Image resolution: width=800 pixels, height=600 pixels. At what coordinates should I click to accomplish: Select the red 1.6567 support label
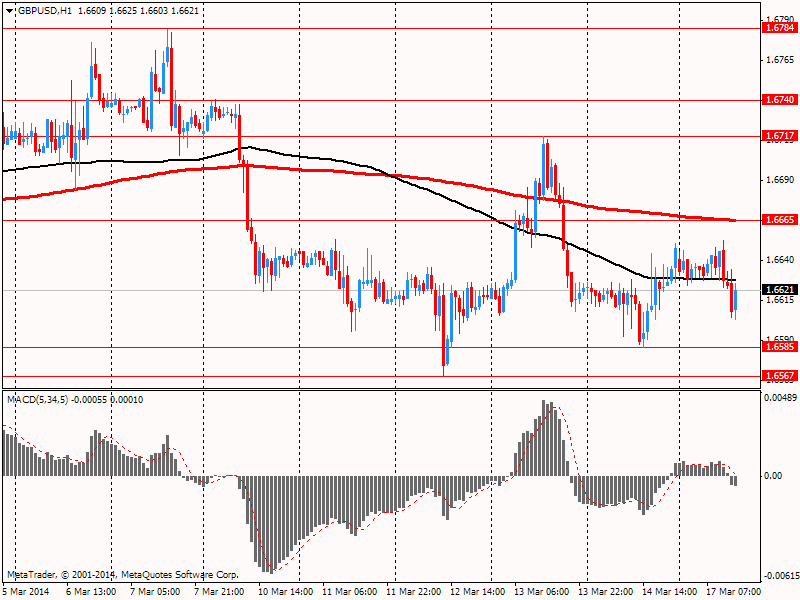(x=780, y=376)
